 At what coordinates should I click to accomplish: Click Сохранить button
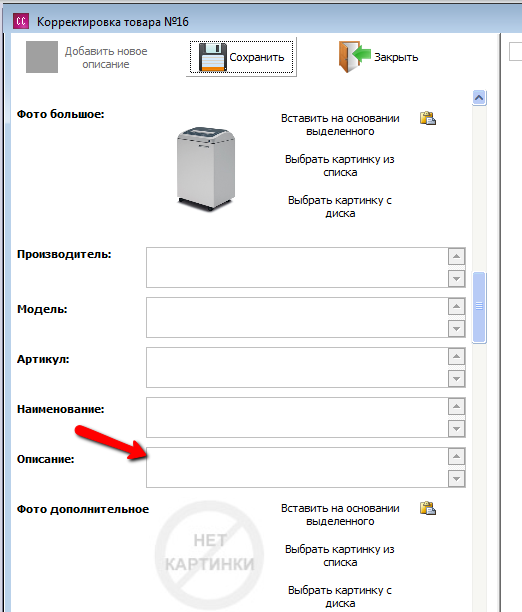241,57
